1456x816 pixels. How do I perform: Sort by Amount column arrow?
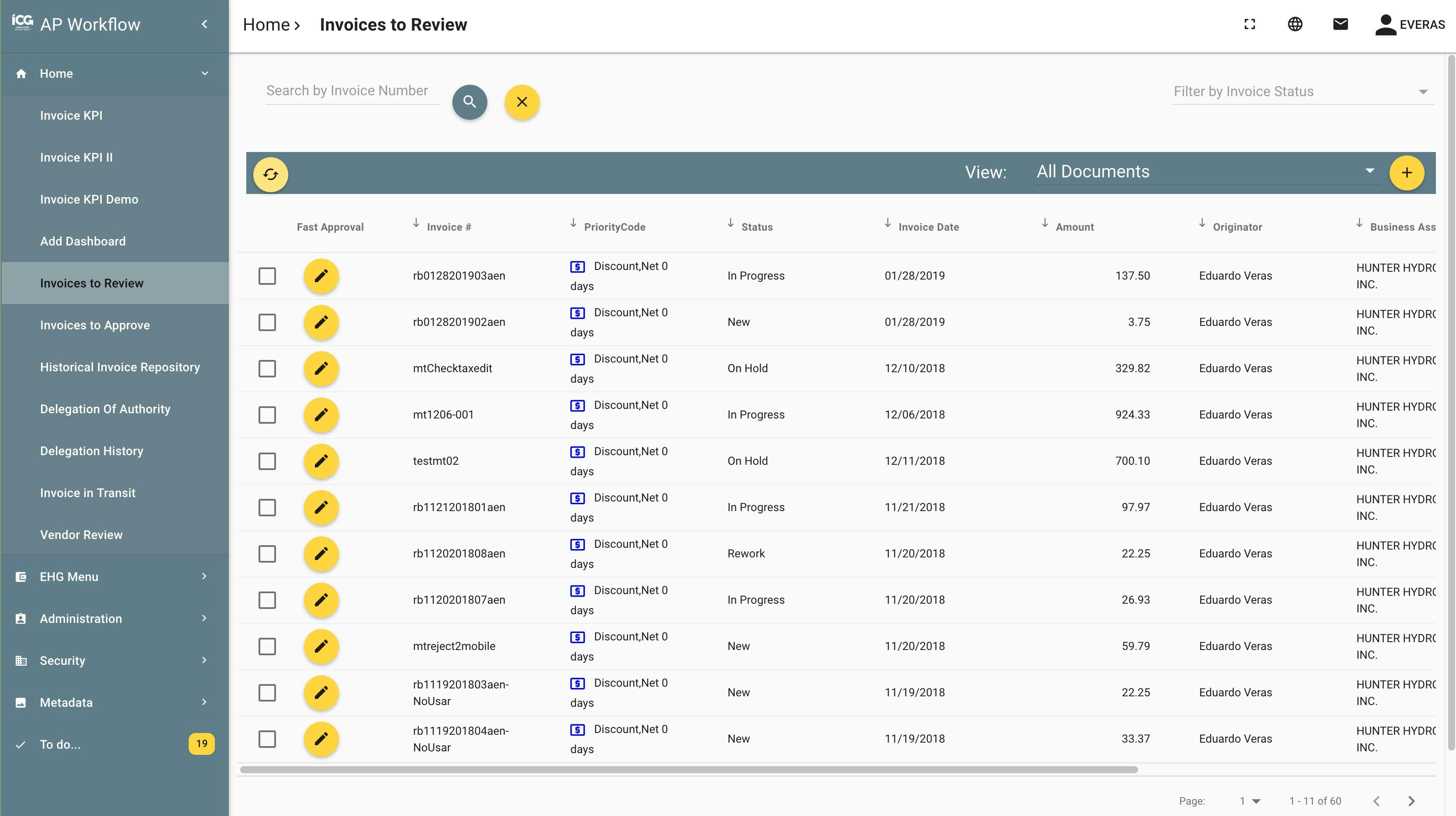(x=1045, y=223)
